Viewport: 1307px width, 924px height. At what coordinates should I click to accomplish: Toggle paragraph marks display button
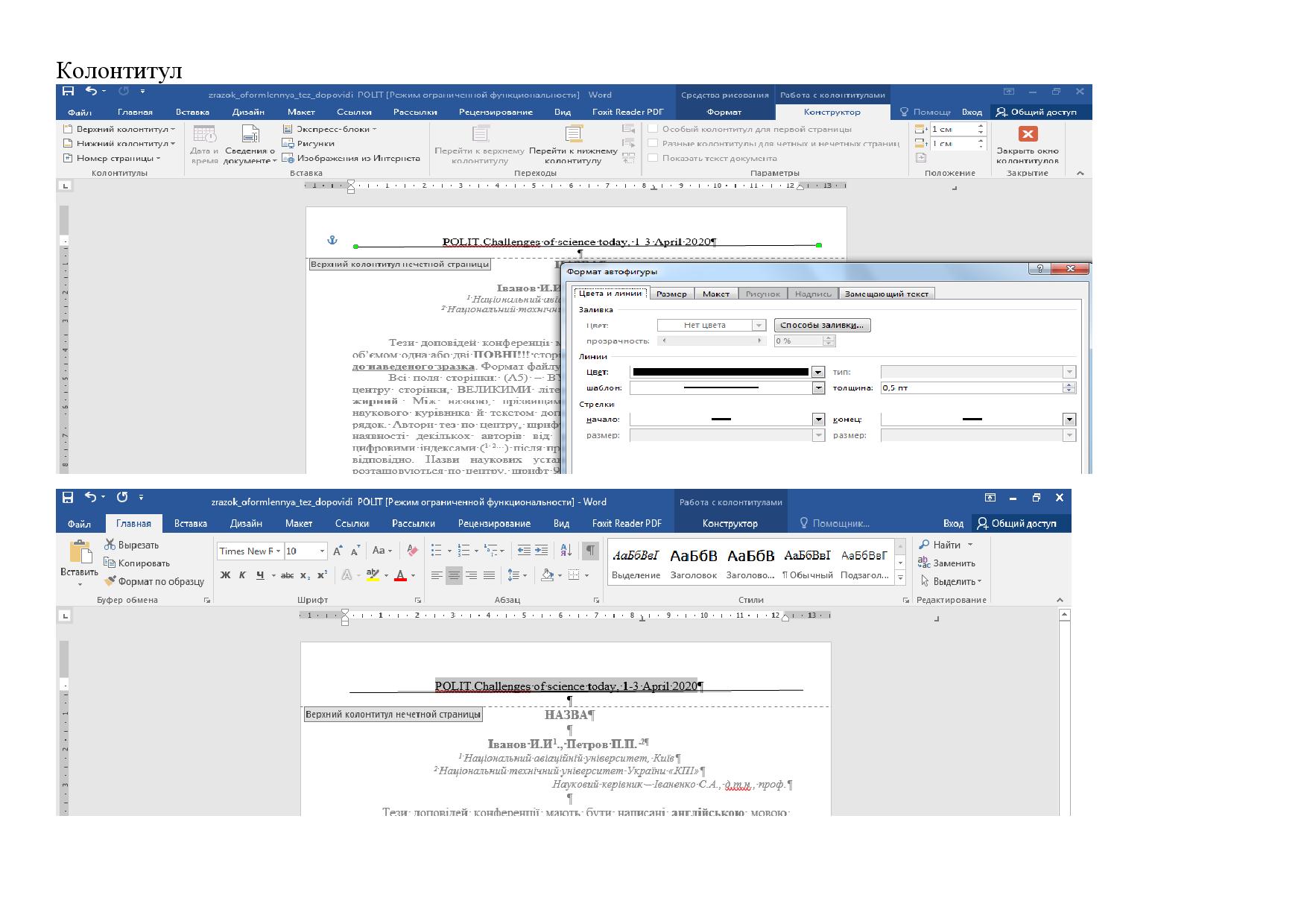[590, 551]
